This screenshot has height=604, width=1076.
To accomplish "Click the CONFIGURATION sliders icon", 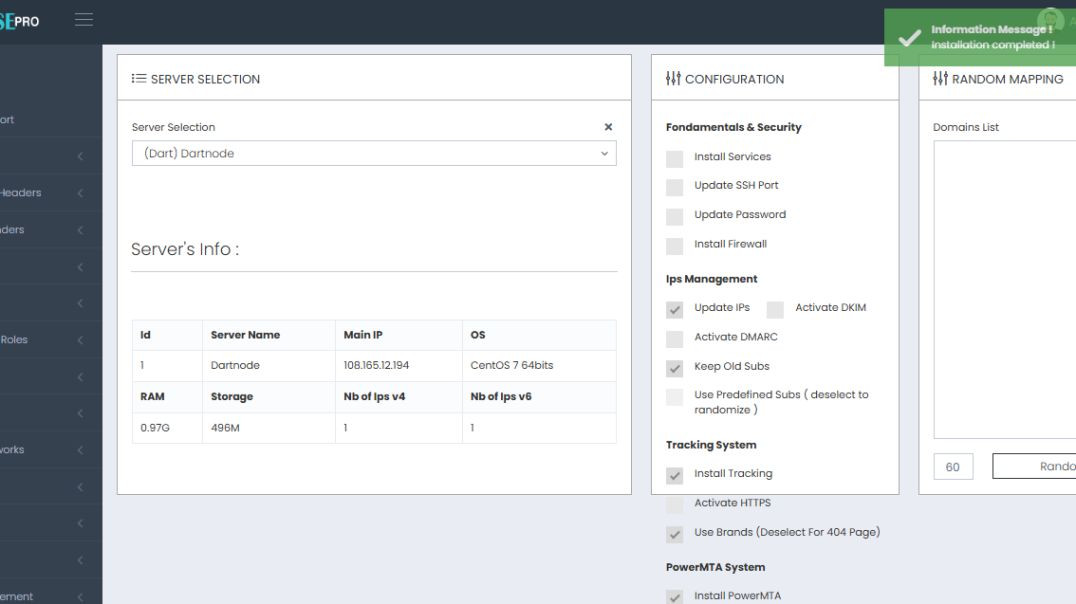I will pos(673,78).
